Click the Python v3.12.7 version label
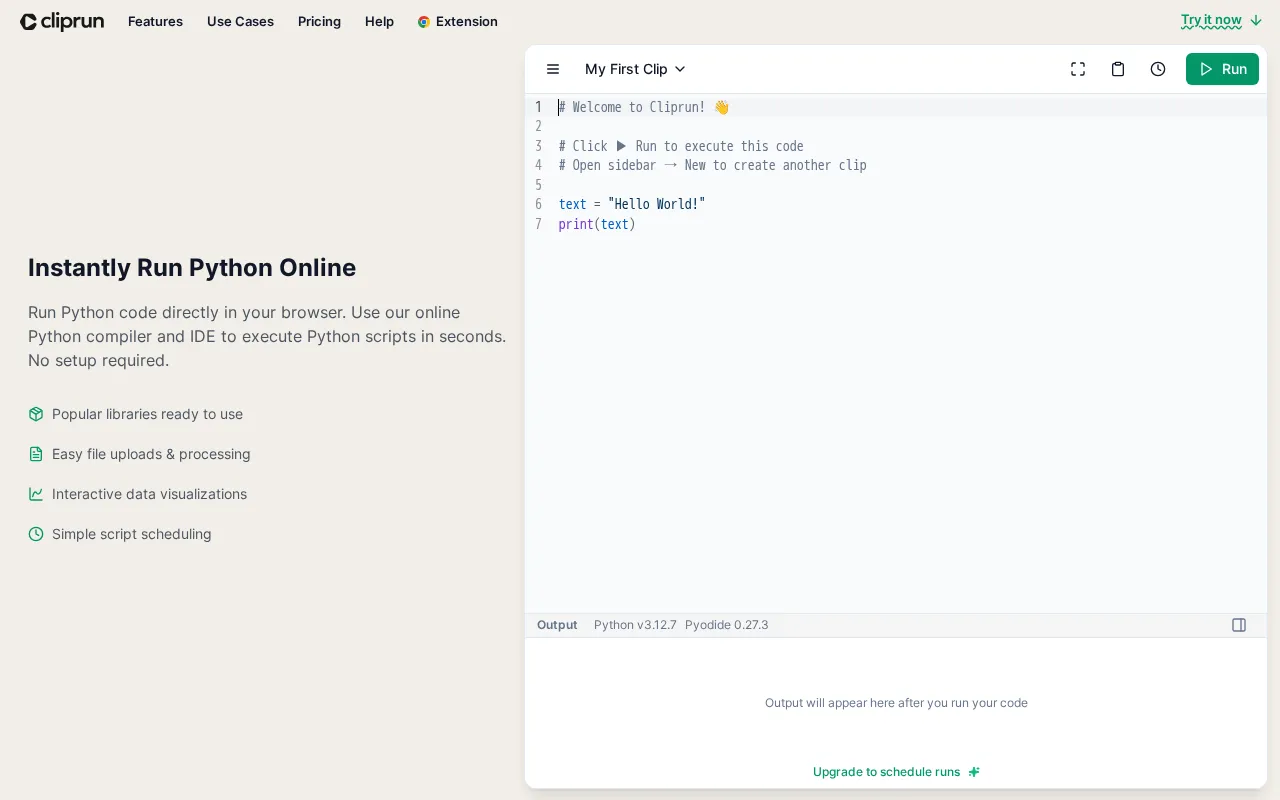 635,625
